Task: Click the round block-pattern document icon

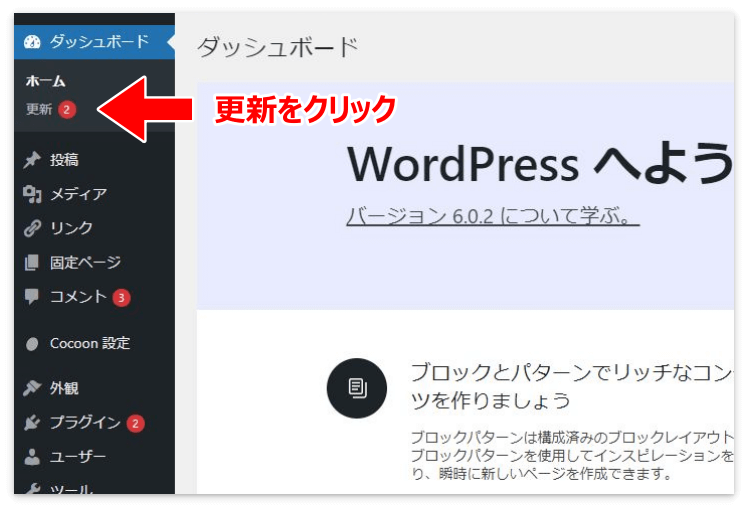Action: coord(357,388)
